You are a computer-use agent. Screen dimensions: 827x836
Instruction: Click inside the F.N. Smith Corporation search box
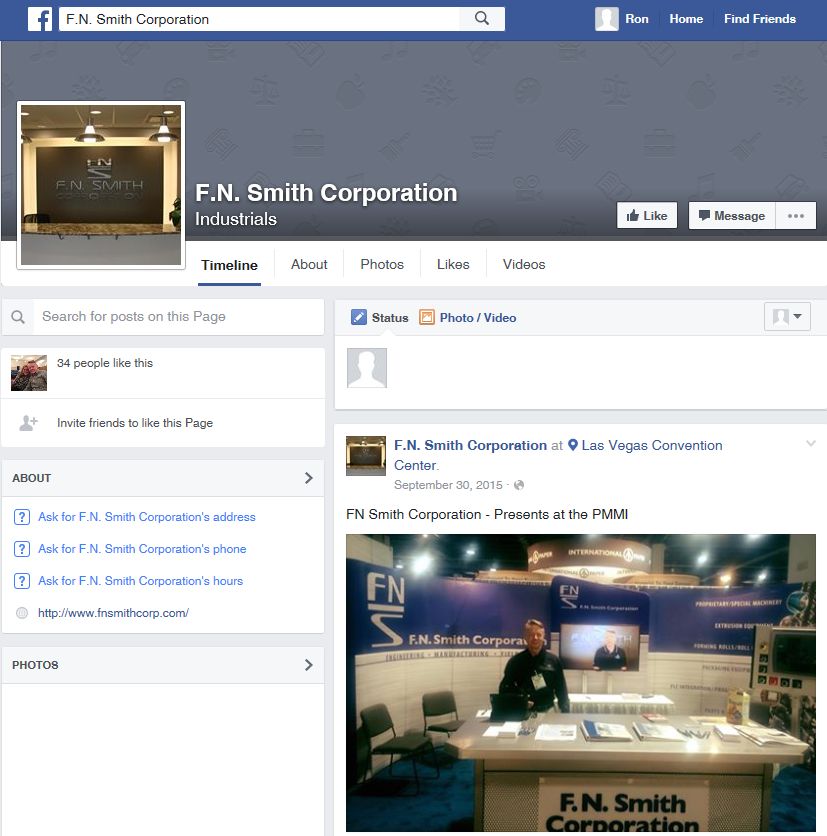point(259,19)
